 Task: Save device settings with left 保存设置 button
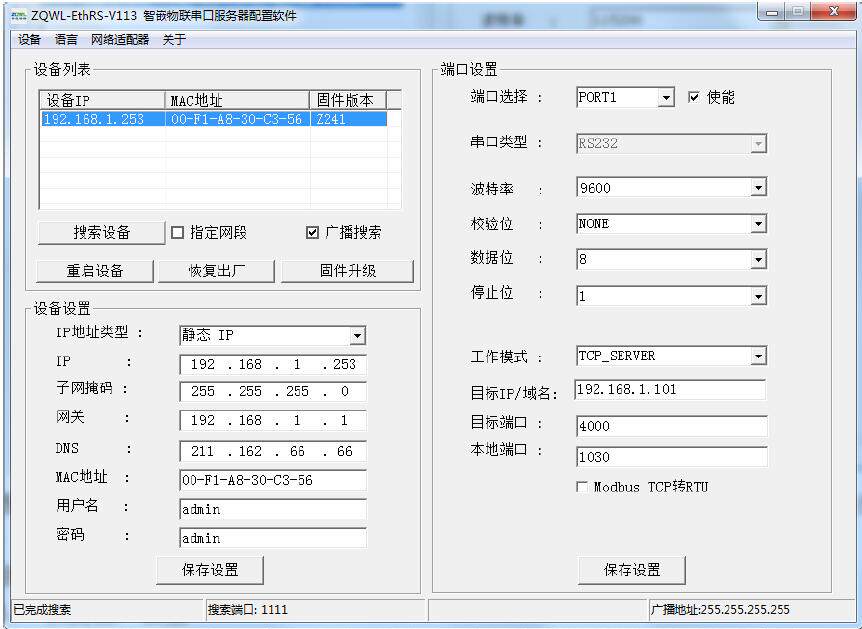tap(210, 570)
